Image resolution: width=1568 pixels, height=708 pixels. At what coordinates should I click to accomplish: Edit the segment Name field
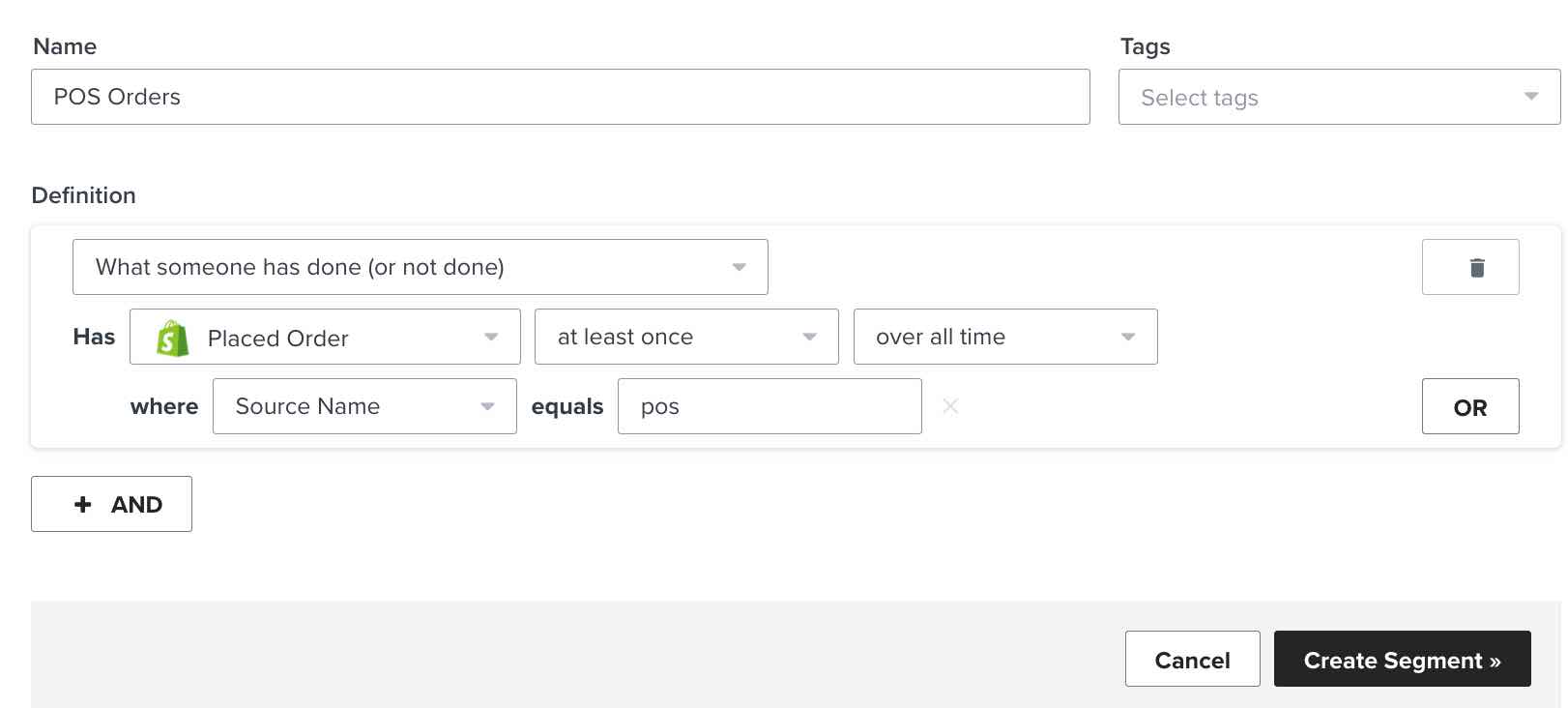560,97
